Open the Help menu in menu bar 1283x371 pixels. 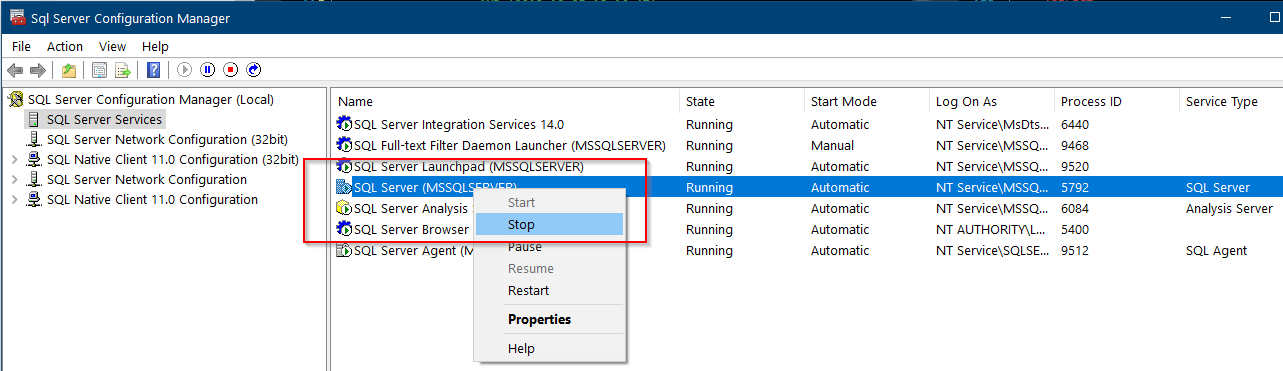155,46
